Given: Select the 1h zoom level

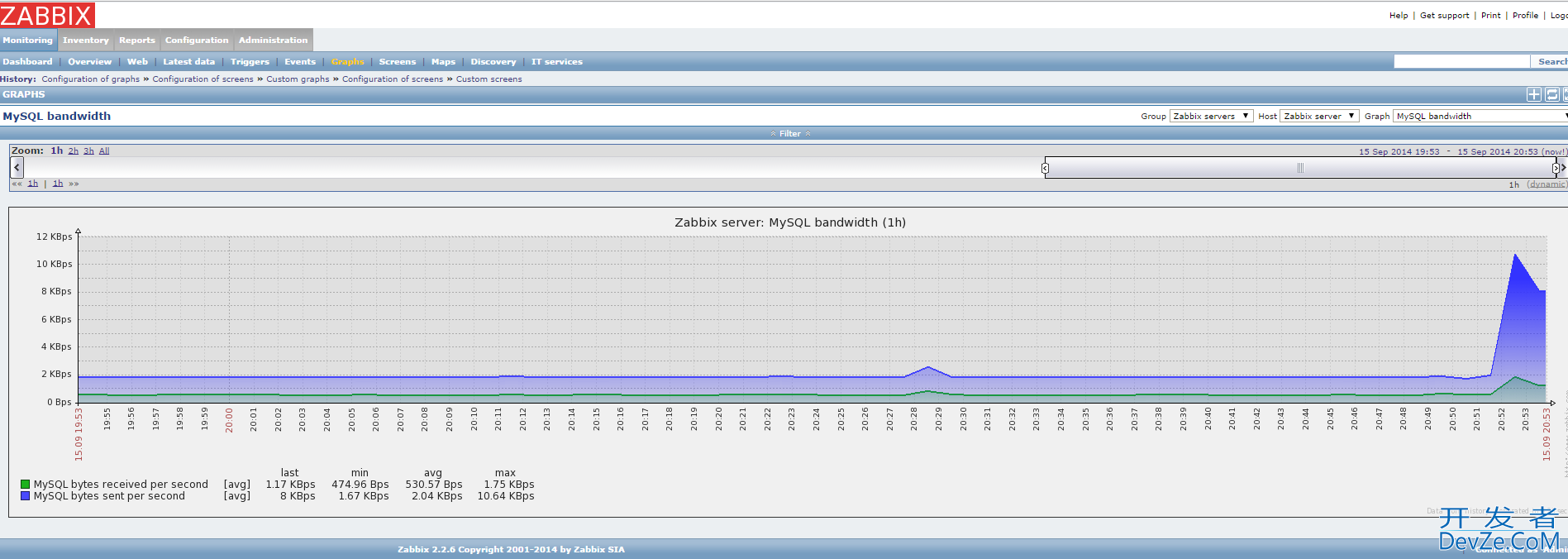Looking at the screenshot, I should pos(57,150).
